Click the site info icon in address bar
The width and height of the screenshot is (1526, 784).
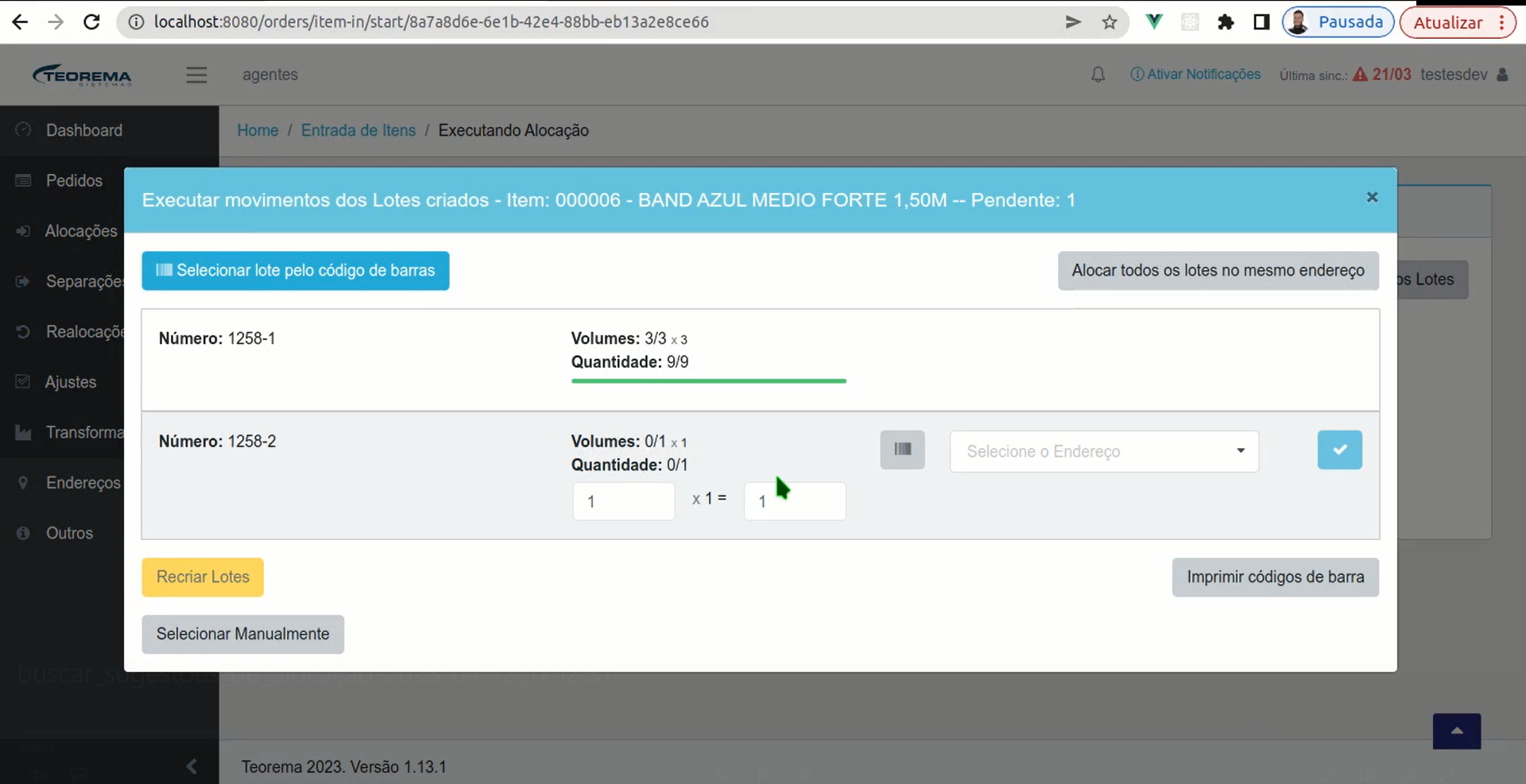136,22
